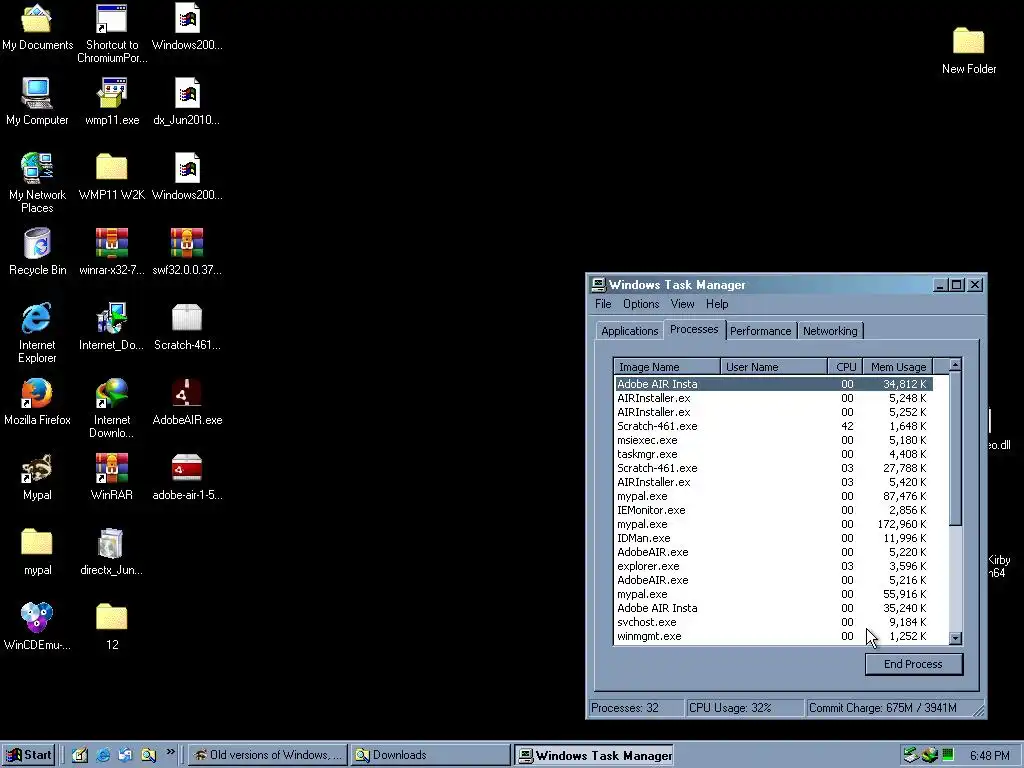Select the folder named 12
Viewport: 1024px width, 768px height.
pyautogui.click(x=112, y=627)
